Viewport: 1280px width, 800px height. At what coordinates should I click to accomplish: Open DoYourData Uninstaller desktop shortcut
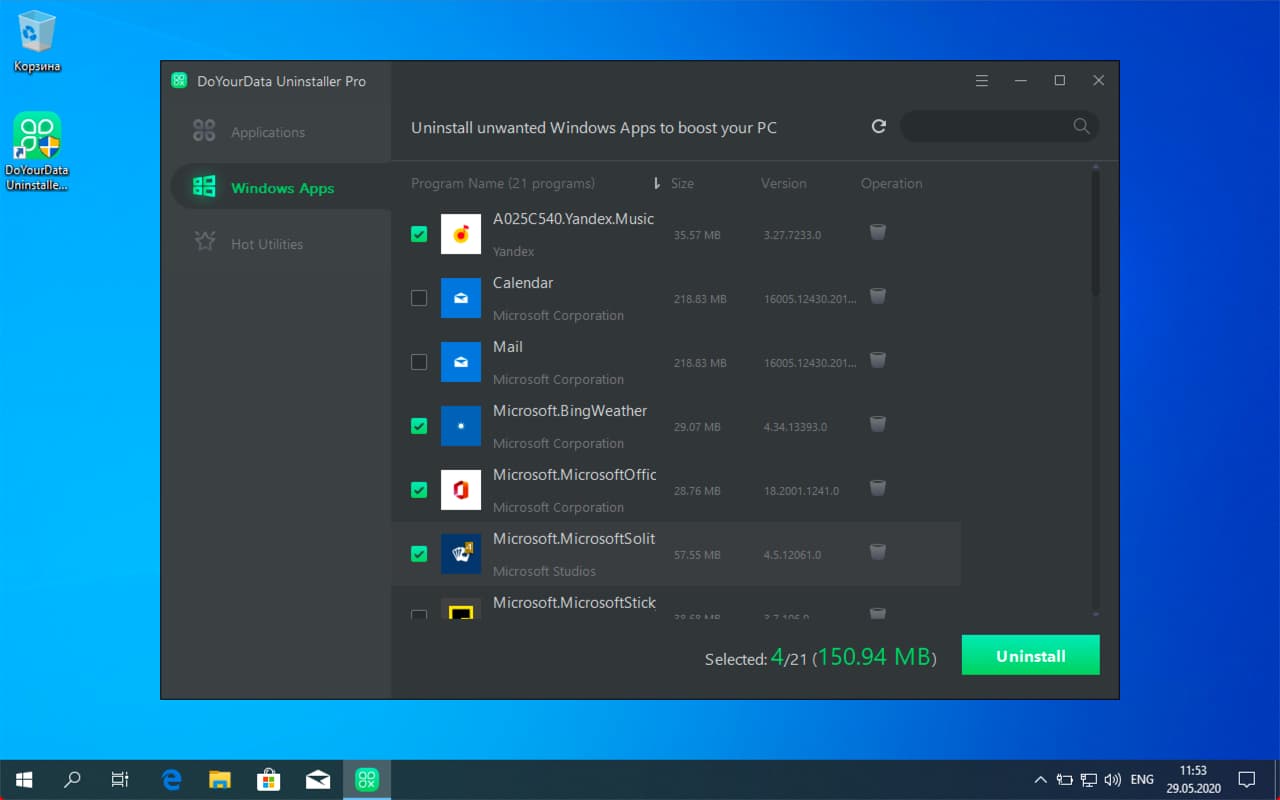tap(38, 152)
